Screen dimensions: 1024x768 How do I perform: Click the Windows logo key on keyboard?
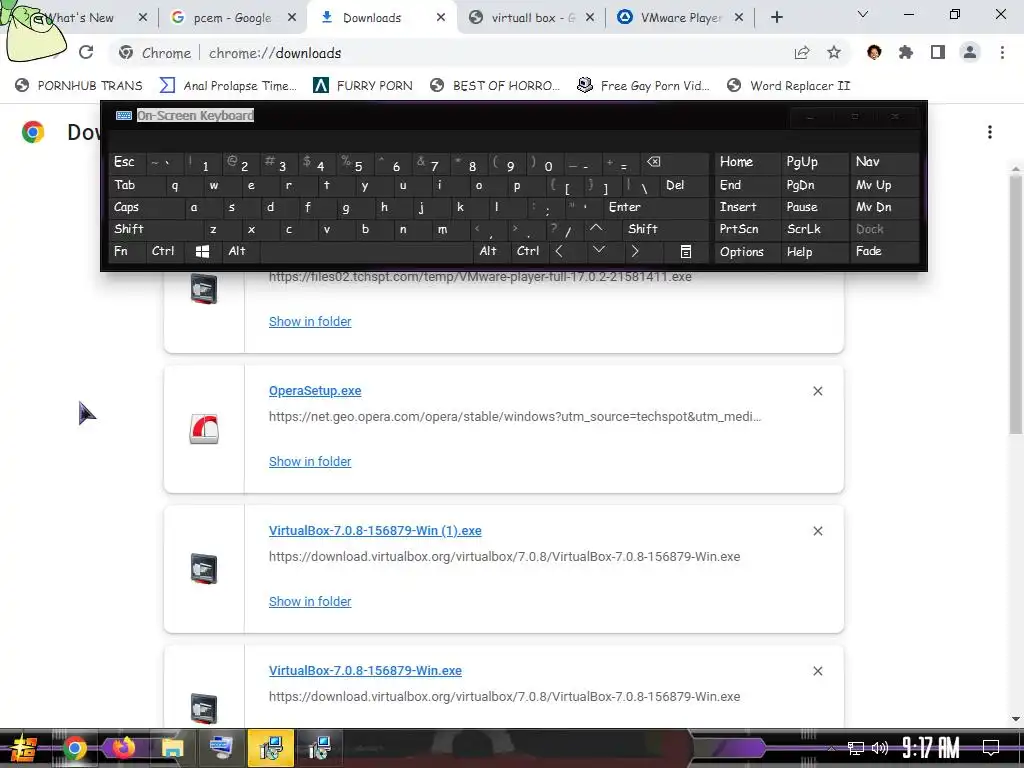coord(202,251)
